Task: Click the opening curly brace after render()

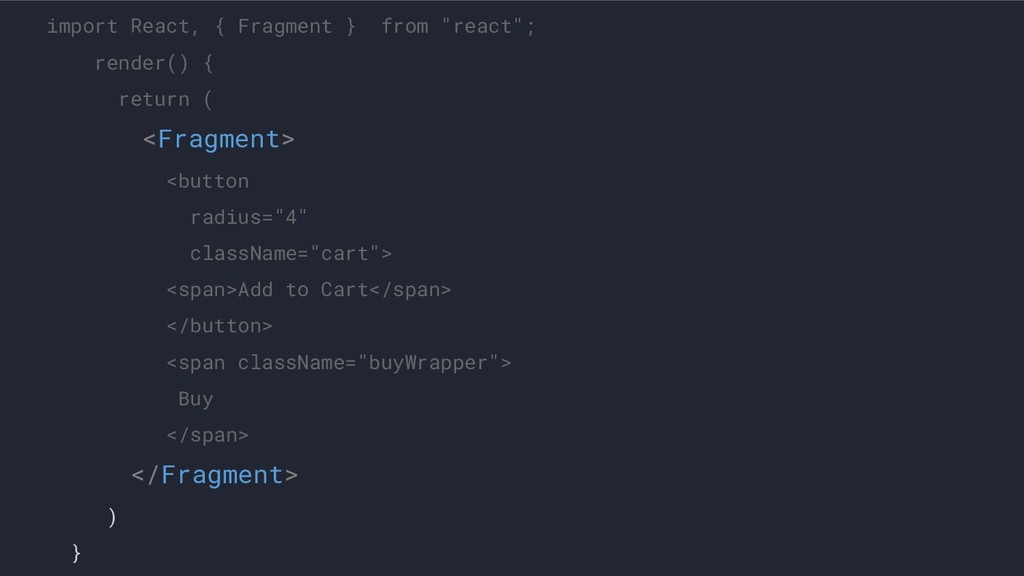Action: point(207,64)
